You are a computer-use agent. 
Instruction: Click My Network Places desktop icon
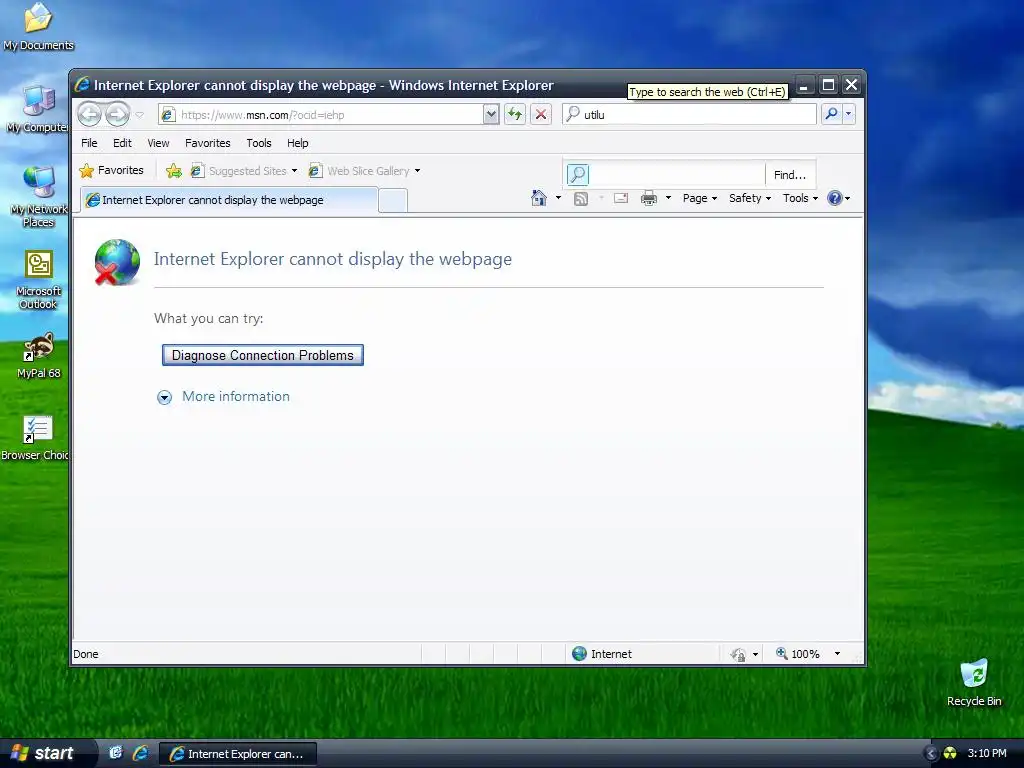(38, 196)
